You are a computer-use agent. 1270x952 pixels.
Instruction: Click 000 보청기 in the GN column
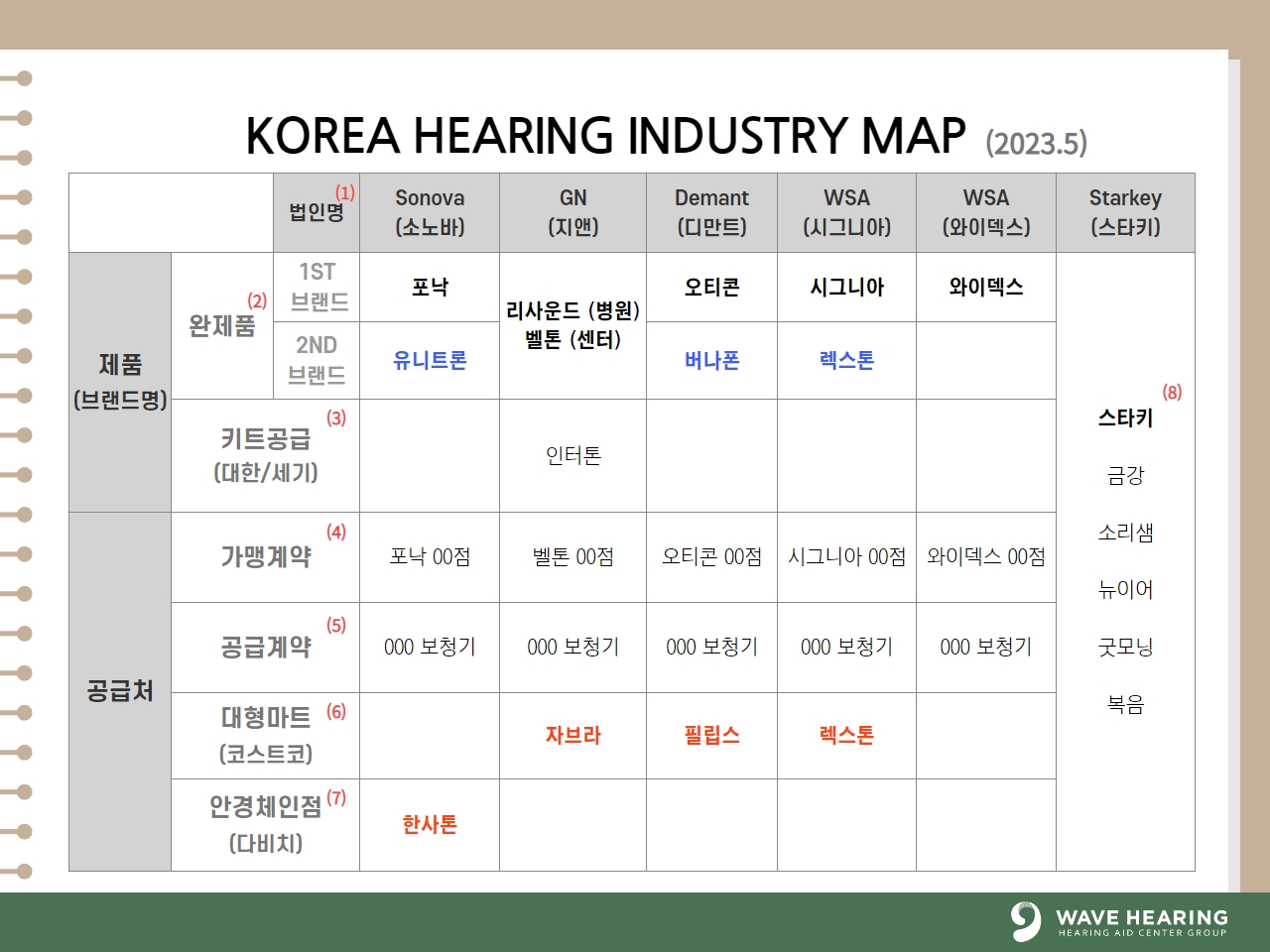(572, 648)
